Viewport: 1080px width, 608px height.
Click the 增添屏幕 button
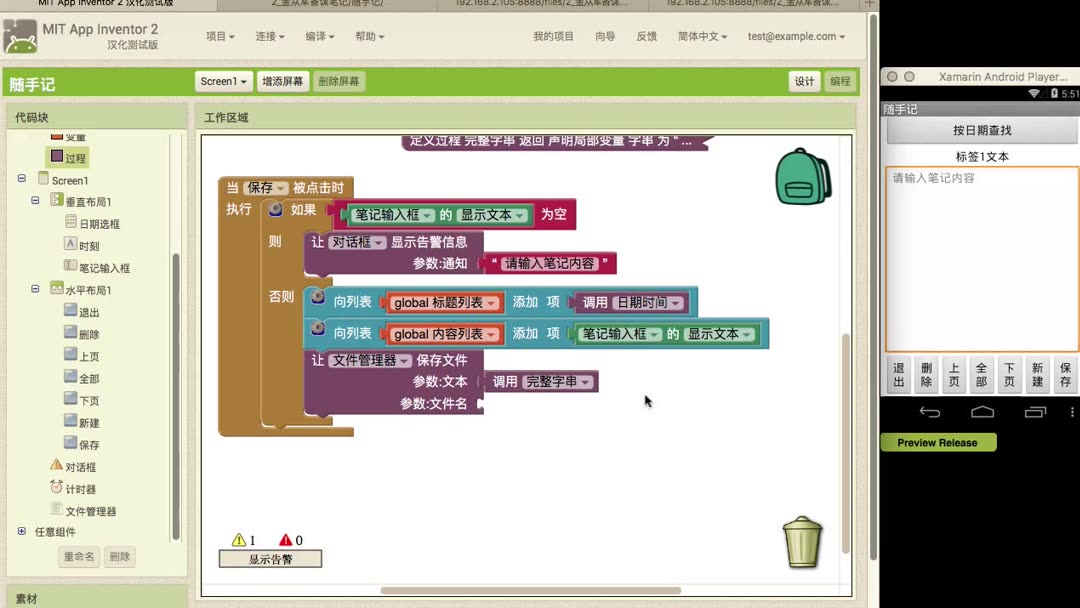pyautogui.click(x=283, y=81)
